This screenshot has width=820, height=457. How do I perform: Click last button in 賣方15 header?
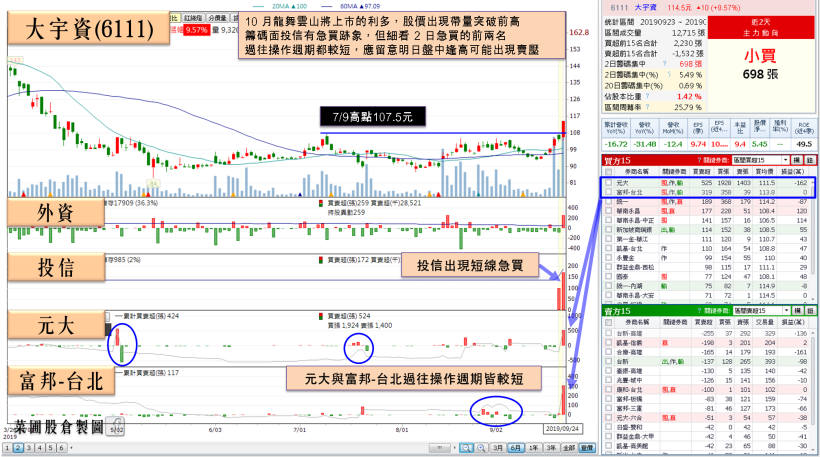810,311
